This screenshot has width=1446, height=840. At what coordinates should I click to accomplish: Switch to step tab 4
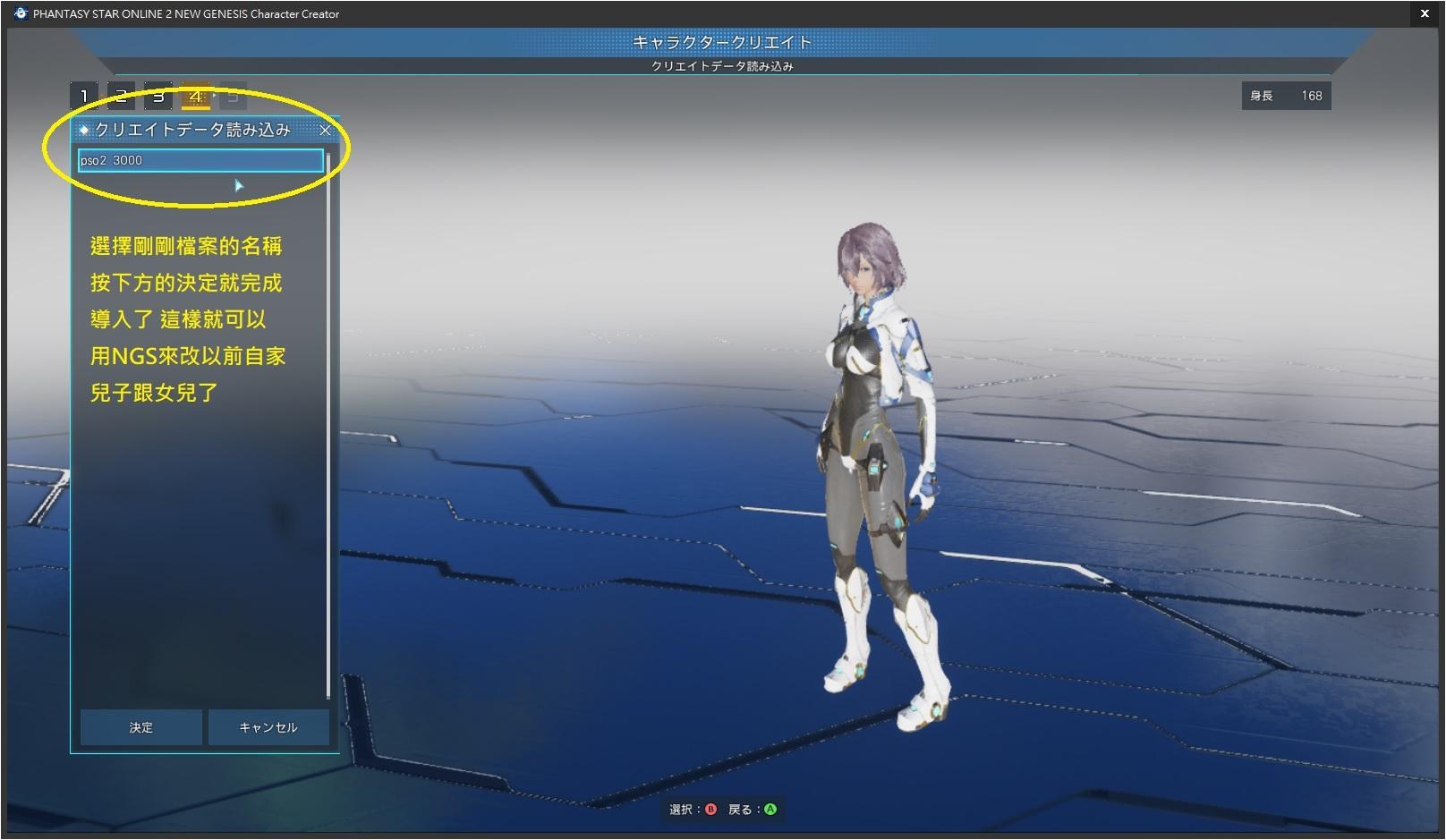point(195,96)
